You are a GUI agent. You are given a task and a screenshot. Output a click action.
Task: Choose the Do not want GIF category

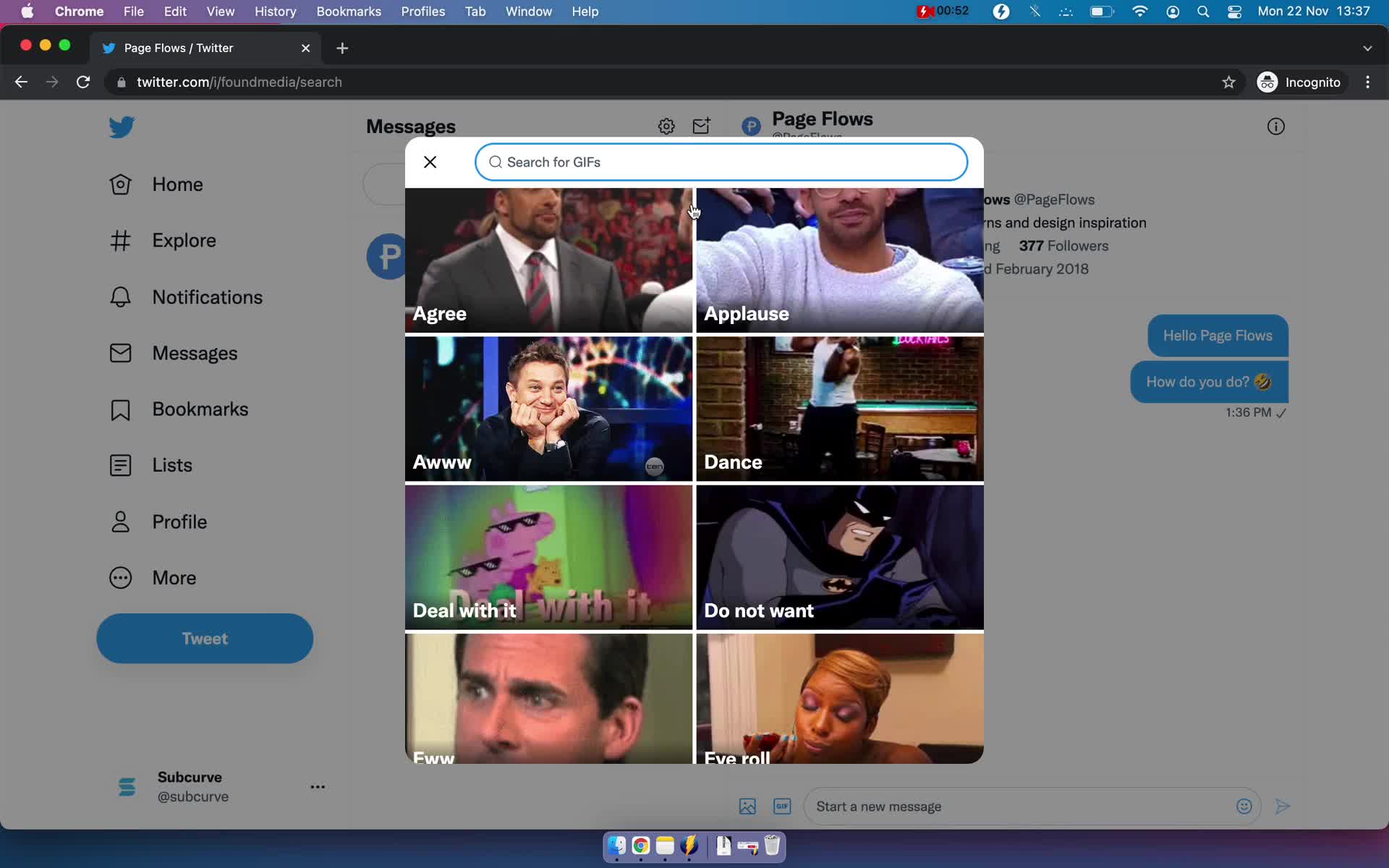point(840,557)
